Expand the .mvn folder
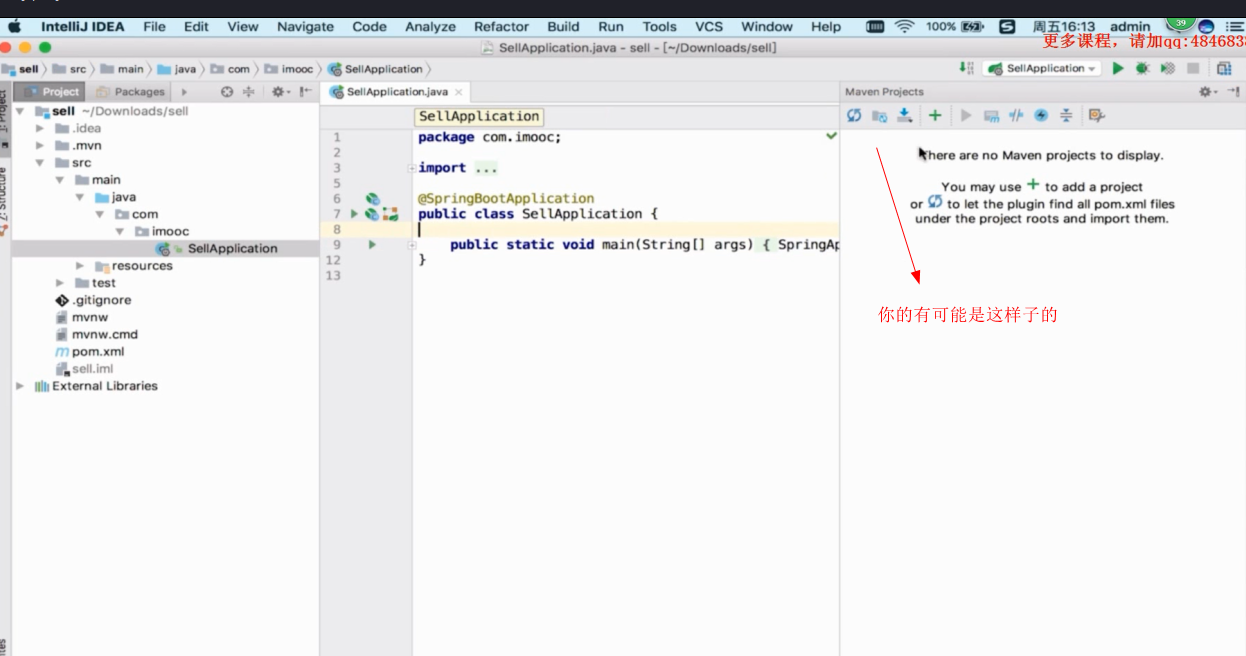1246x656 pixels. [x=40, y=145]
